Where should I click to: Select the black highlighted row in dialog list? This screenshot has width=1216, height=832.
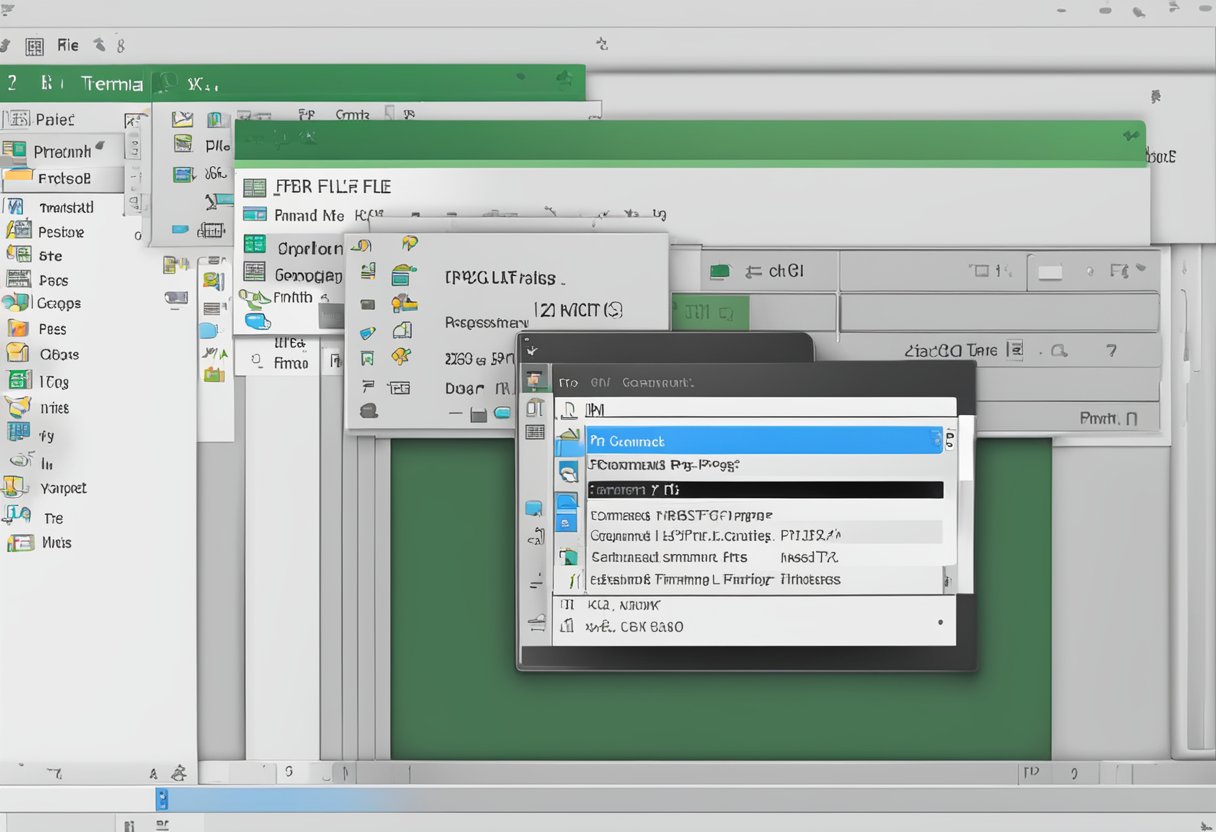click(x=765, y=490)
